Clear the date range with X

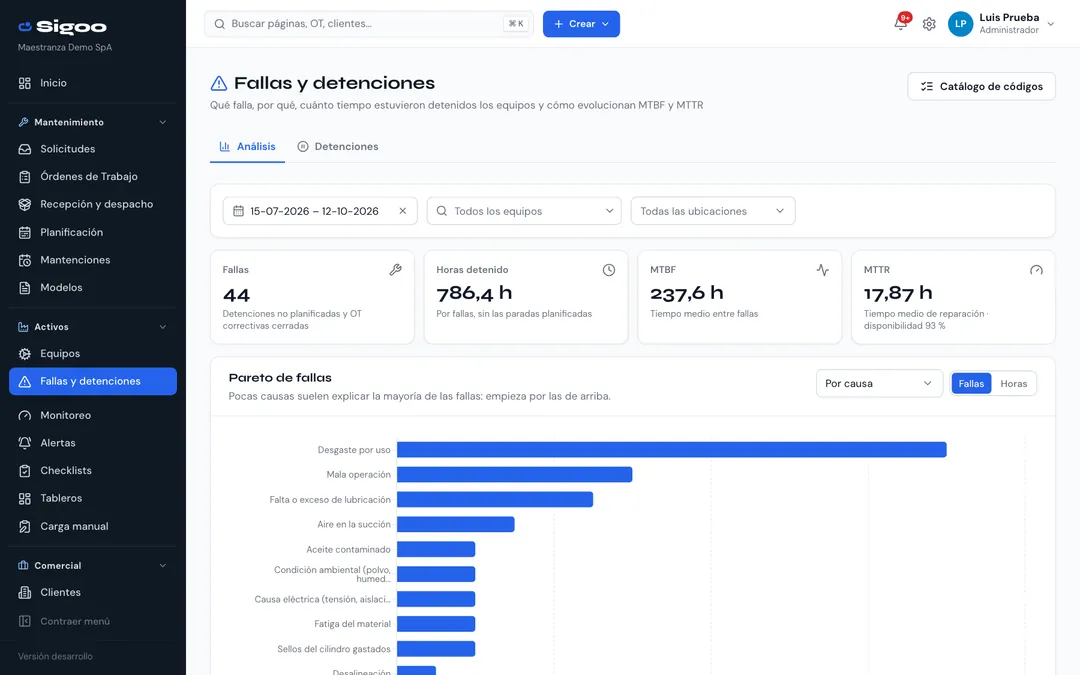pos(403,211)
